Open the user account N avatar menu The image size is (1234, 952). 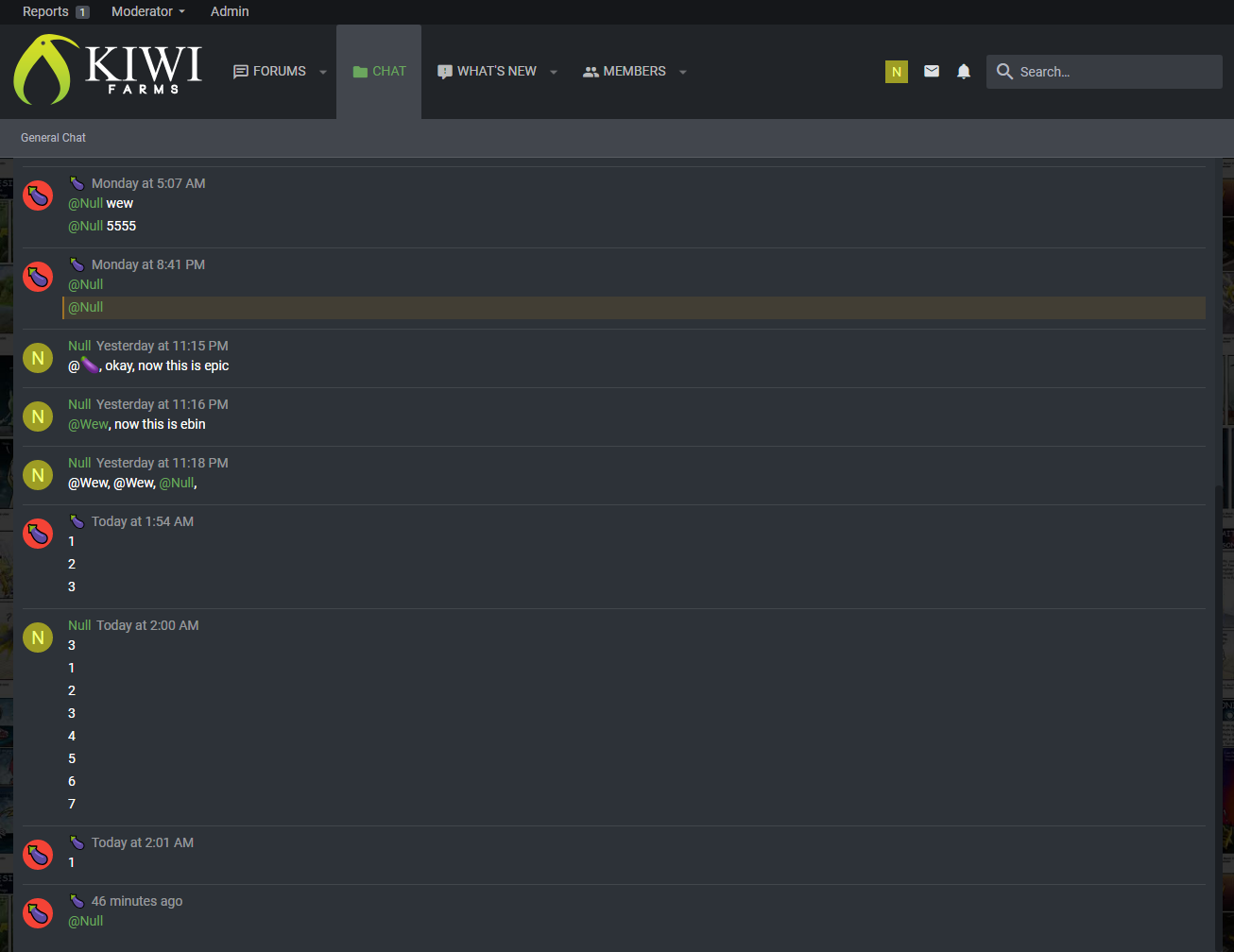pos(897,72)
